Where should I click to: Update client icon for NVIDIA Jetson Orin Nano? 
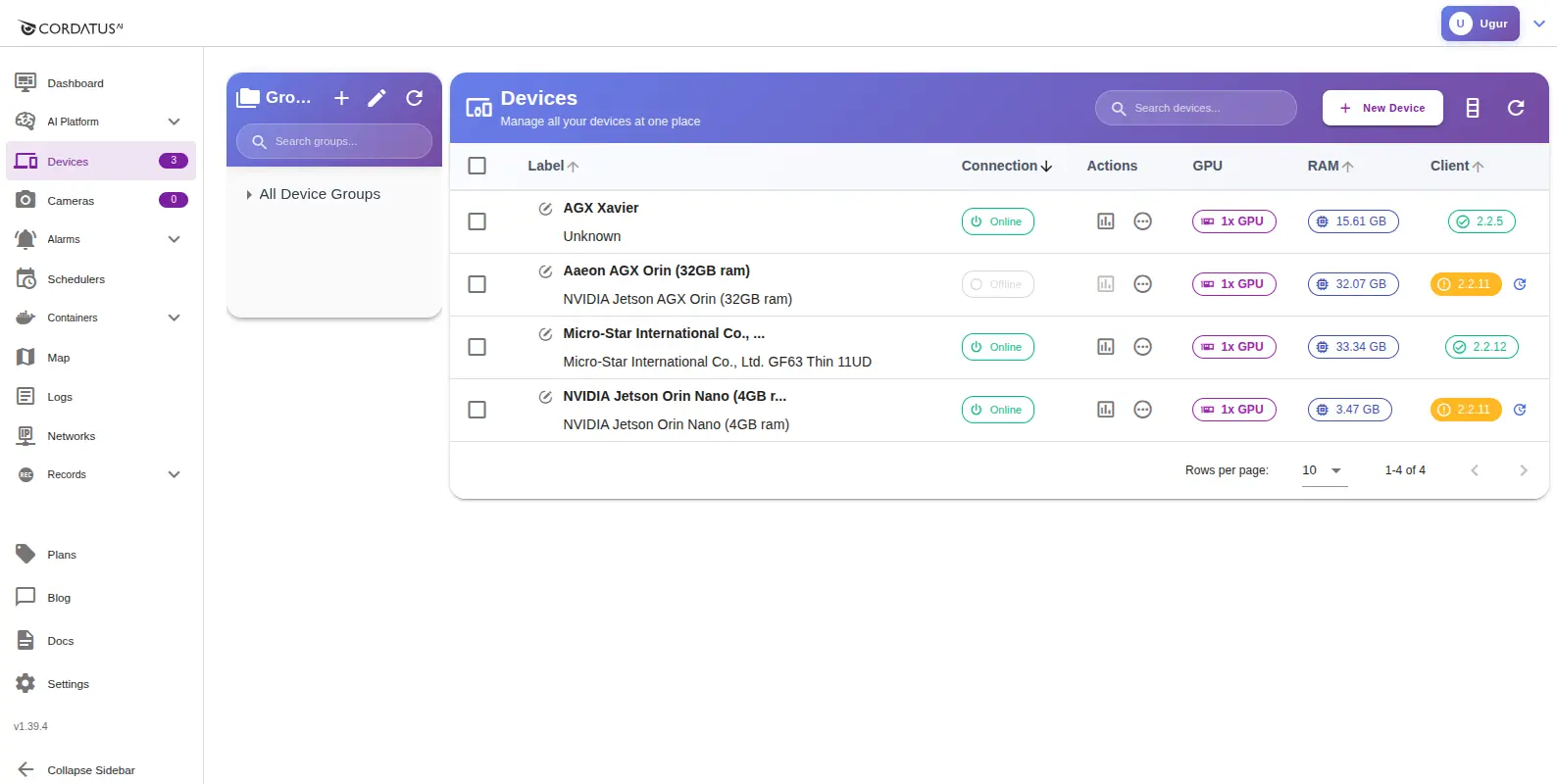point(1520,410)
